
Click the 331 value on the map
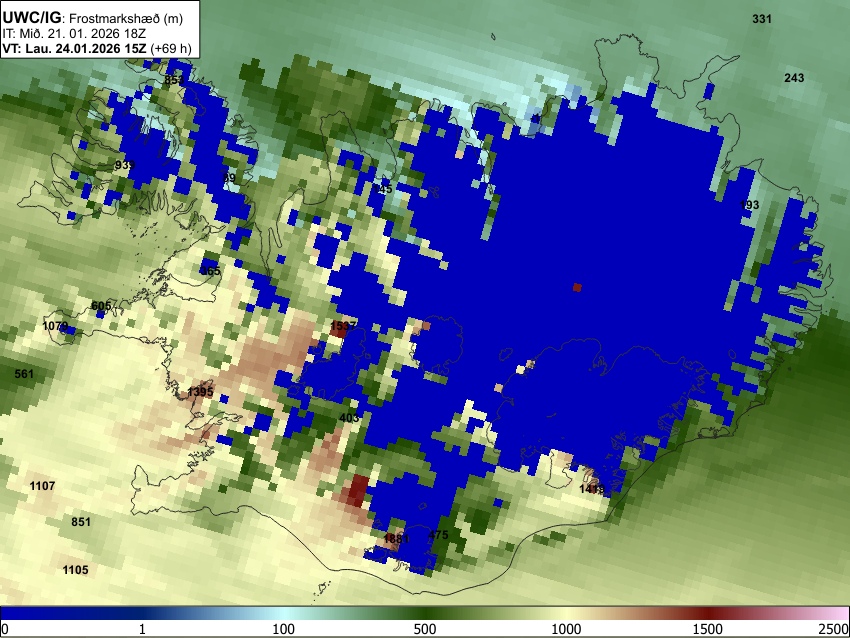[762, 19]
